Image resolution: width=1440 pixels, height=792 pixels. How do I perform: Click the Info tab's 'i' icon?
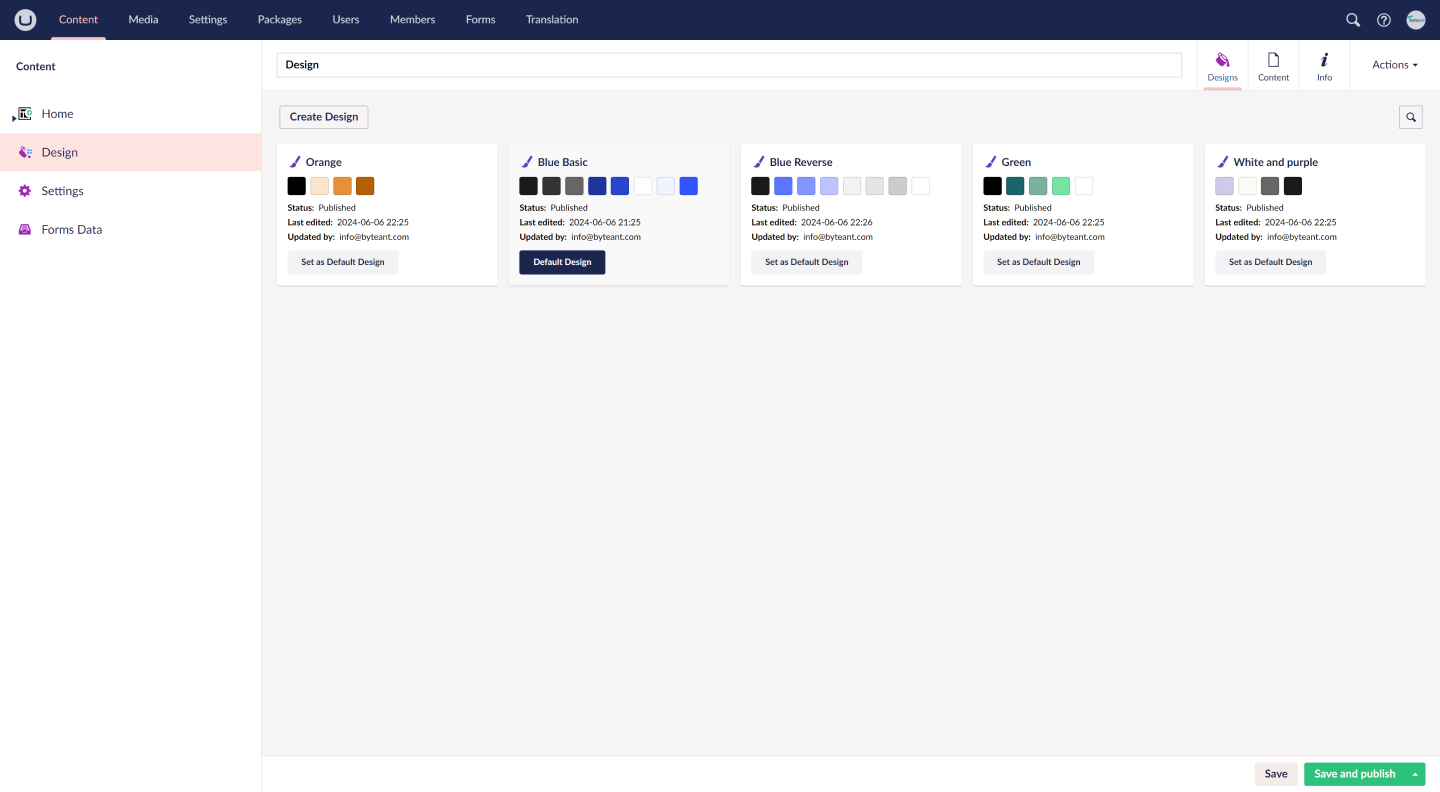point(1324,58)
